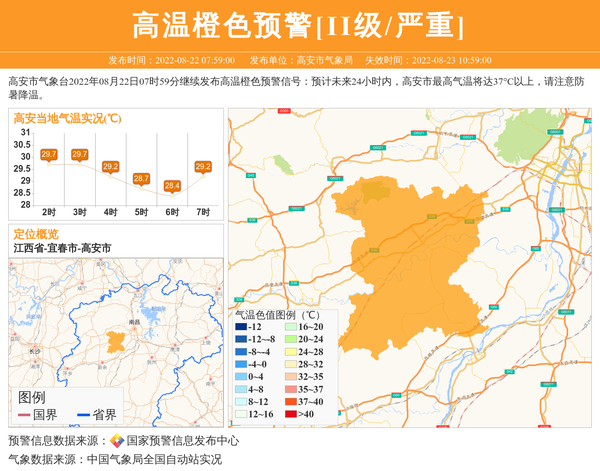Select the 29.7 temperature badge above 2时
The image size is (600, 471).
point(49,154)
